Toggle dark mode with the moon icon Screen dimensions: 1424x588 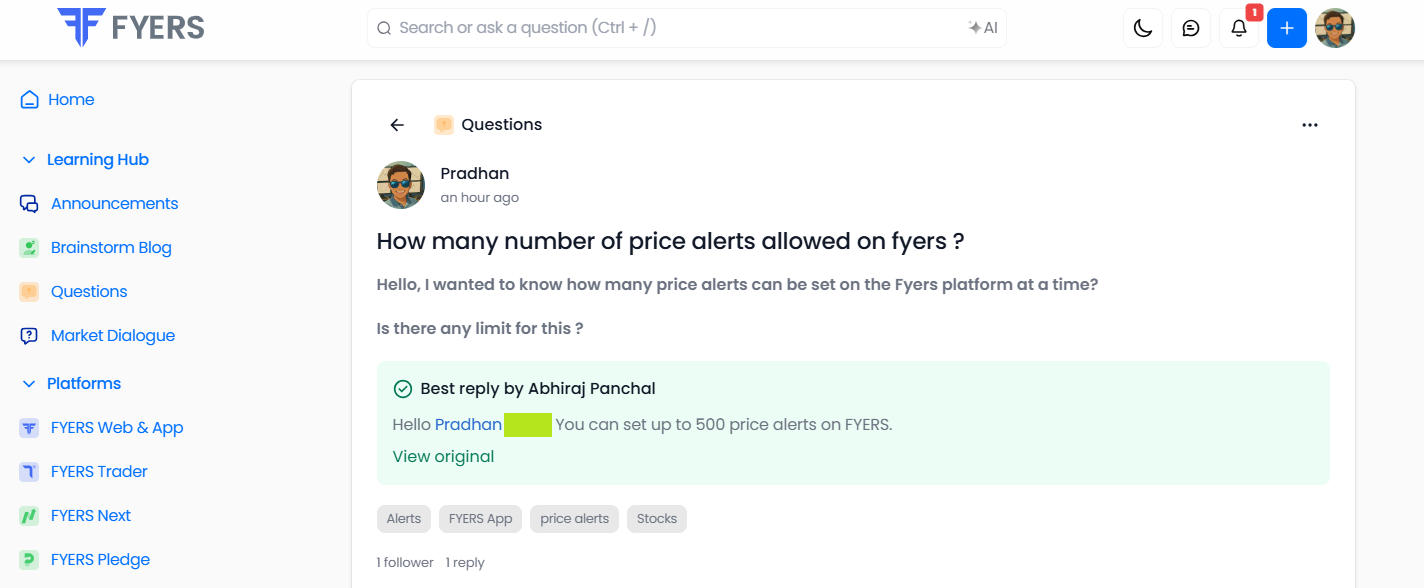(x=1143, y=28)
